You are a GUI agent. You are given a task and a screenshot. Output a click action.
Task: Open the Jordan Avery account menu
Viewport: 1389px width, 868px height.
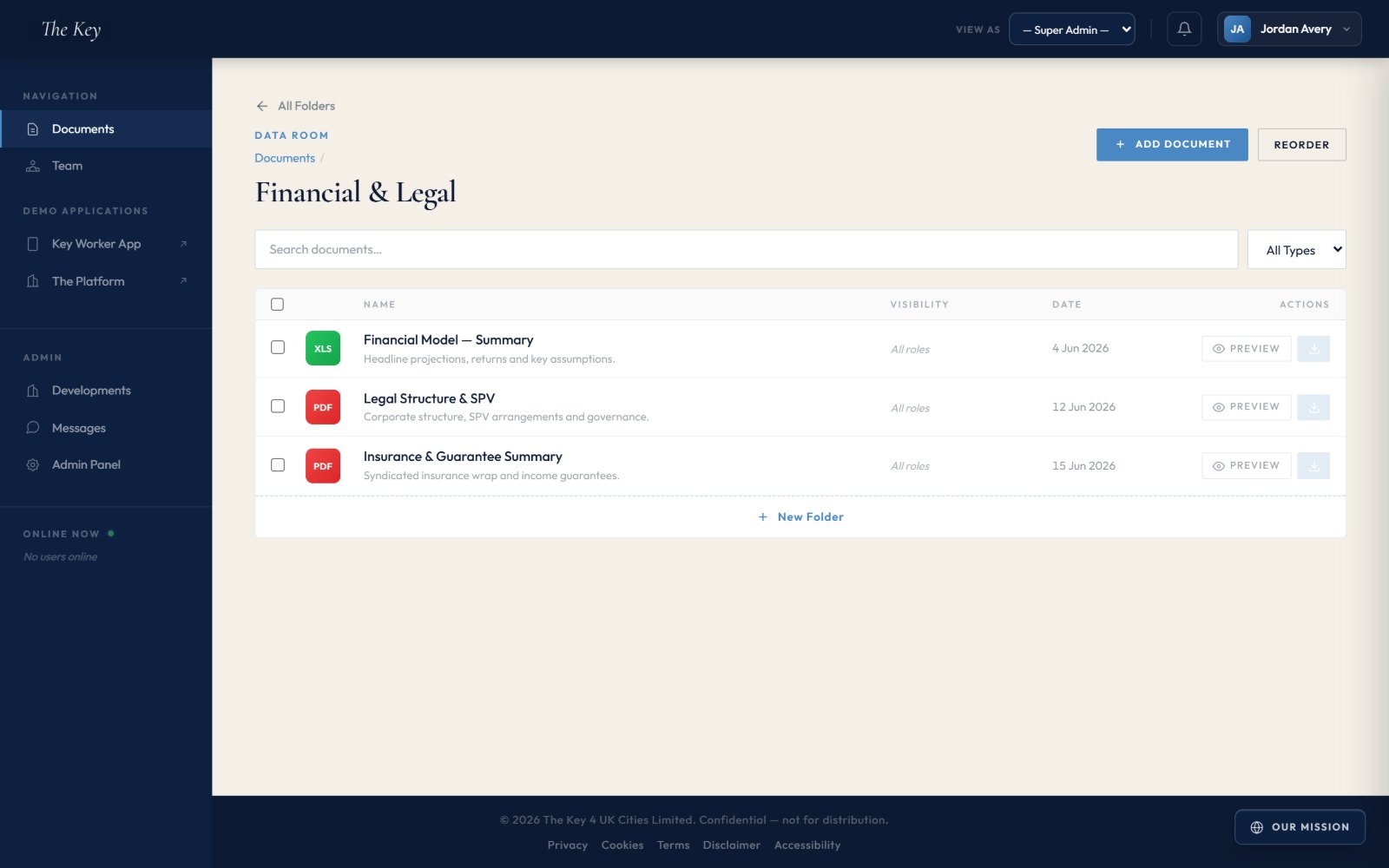(1289, 30)
